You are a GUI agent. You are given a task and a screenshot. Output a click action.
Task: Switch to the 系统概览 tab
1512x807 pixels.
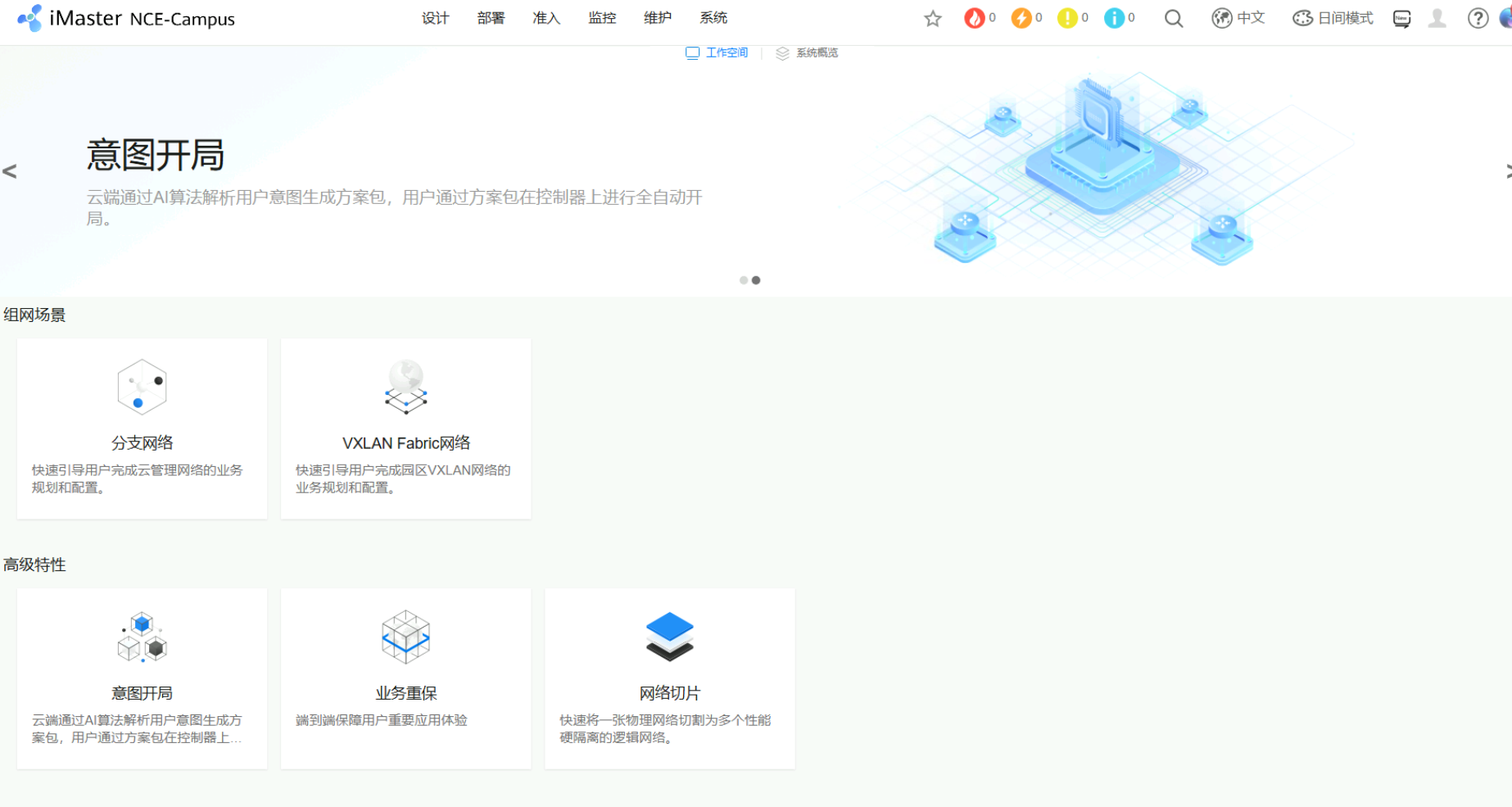808,53
